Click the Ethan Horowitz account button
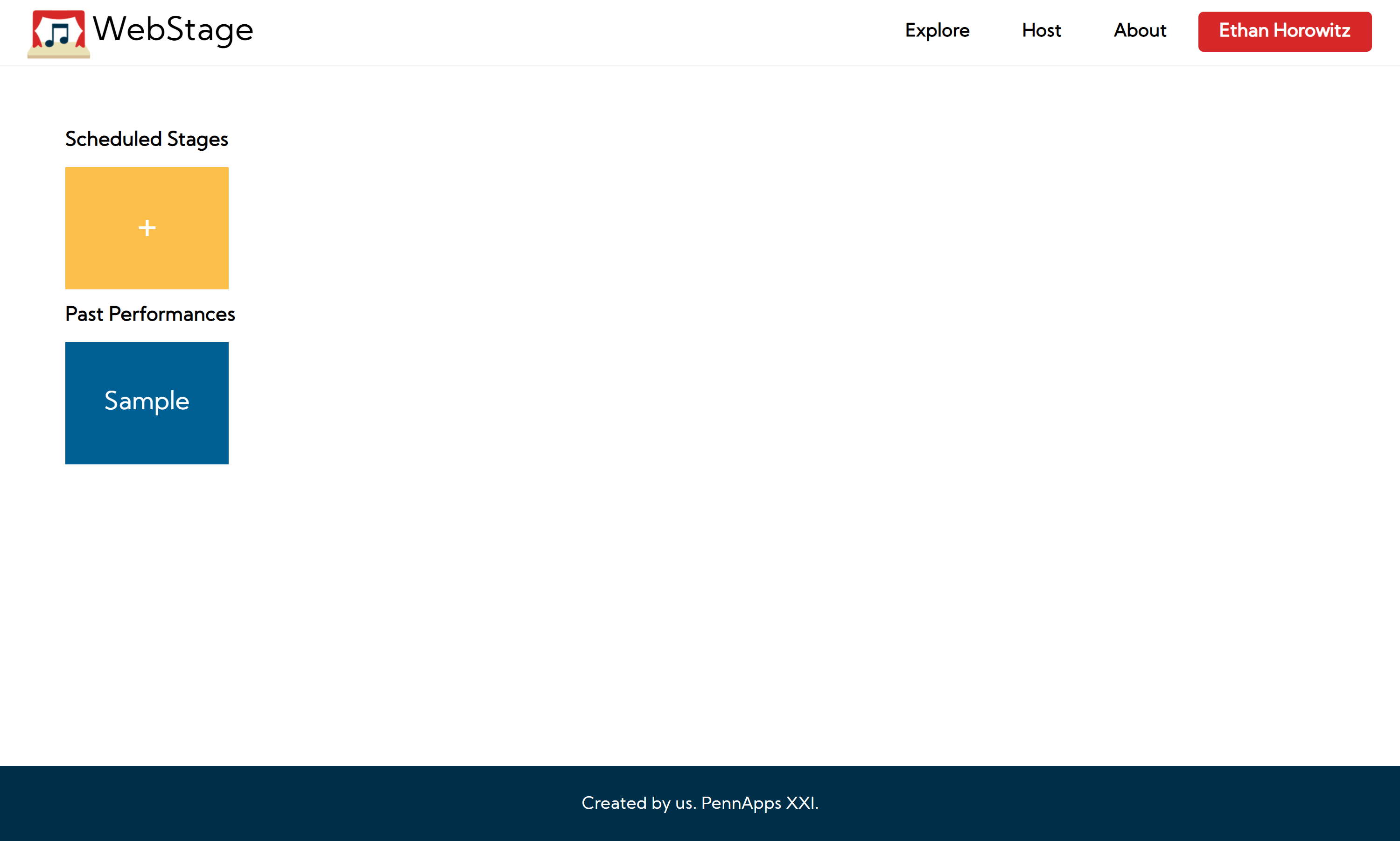 (1284, 31)
